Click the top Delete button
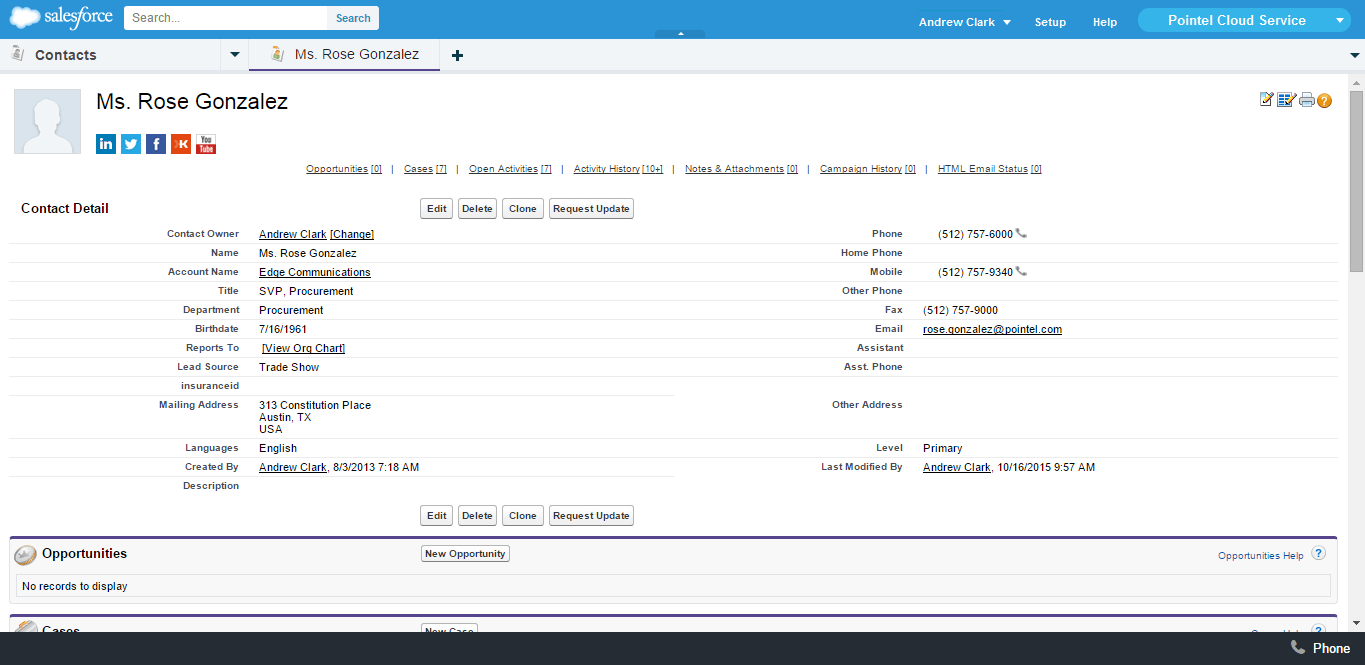Image resolution: width=1365 pixels, height=665 pixels. (477, 209)
